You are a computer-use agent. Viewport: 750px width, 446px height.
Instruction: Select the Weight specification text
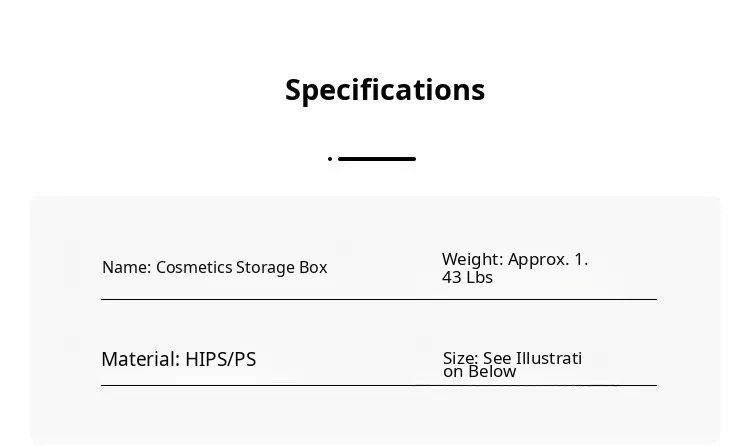pos(514,268)
